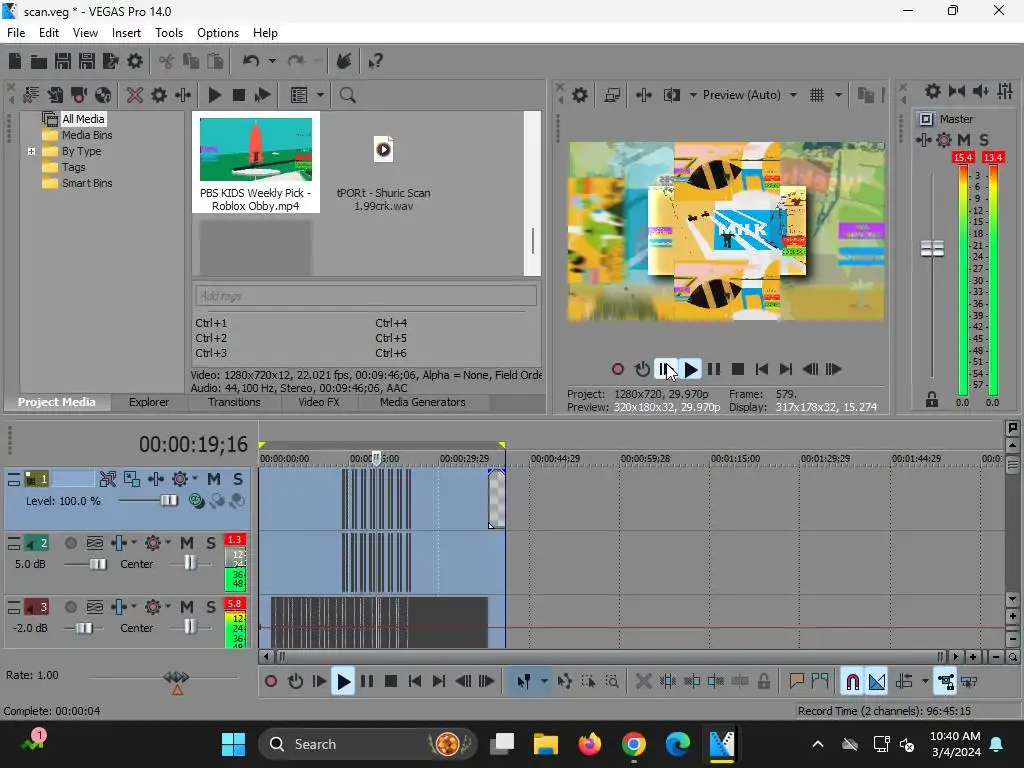
Task: Open video track 1 FX dropdown arrow
Action: coord(195,479)
